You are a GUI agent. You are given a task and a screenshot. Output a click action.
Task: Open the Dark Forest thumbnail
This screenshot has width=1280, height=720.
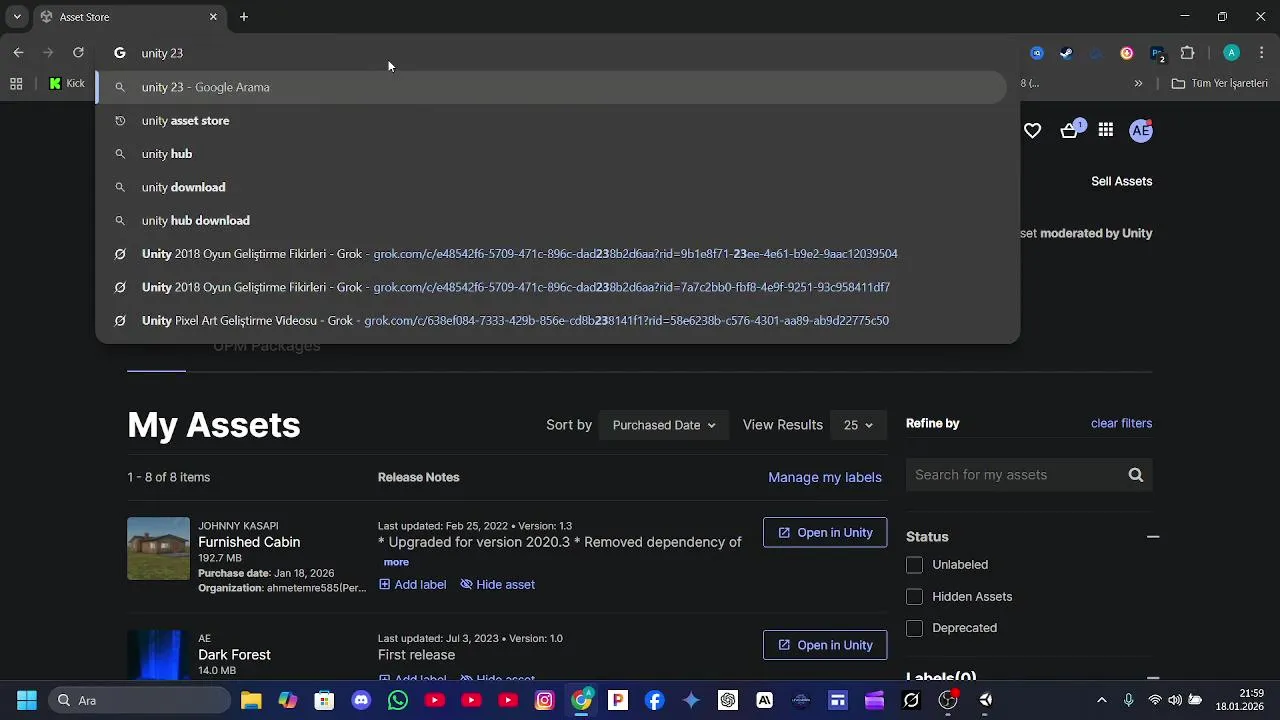coord(158,655)
